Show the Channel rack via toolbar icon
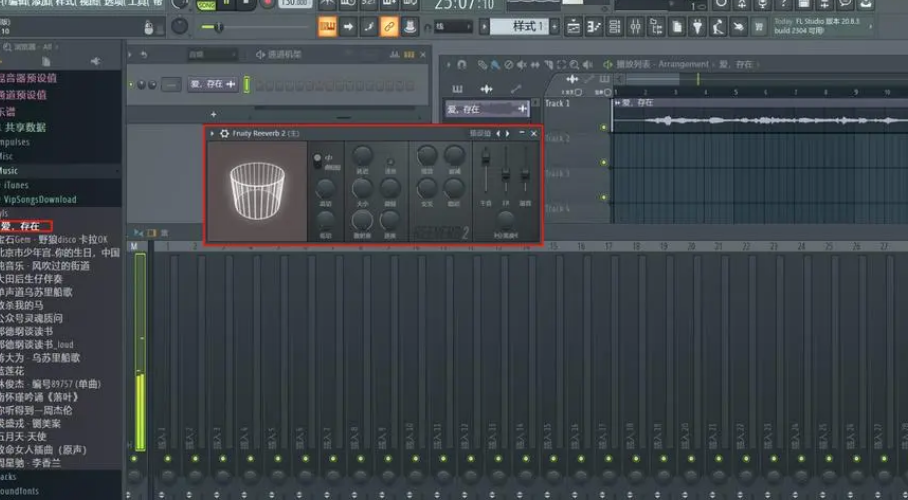 tap(615, 27)
